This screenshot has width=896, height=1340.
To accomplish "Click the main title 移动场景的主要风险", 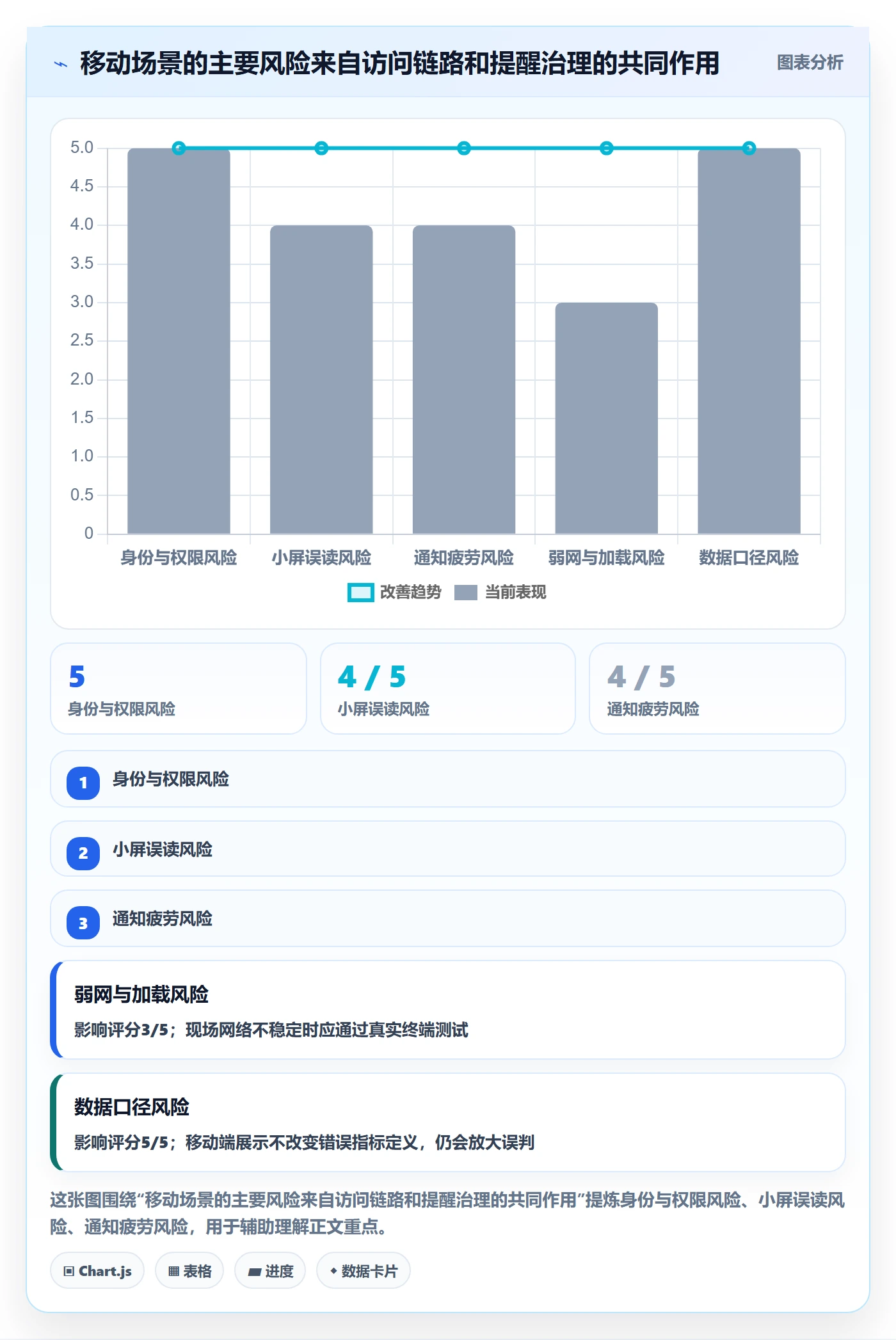I will 400,63.
